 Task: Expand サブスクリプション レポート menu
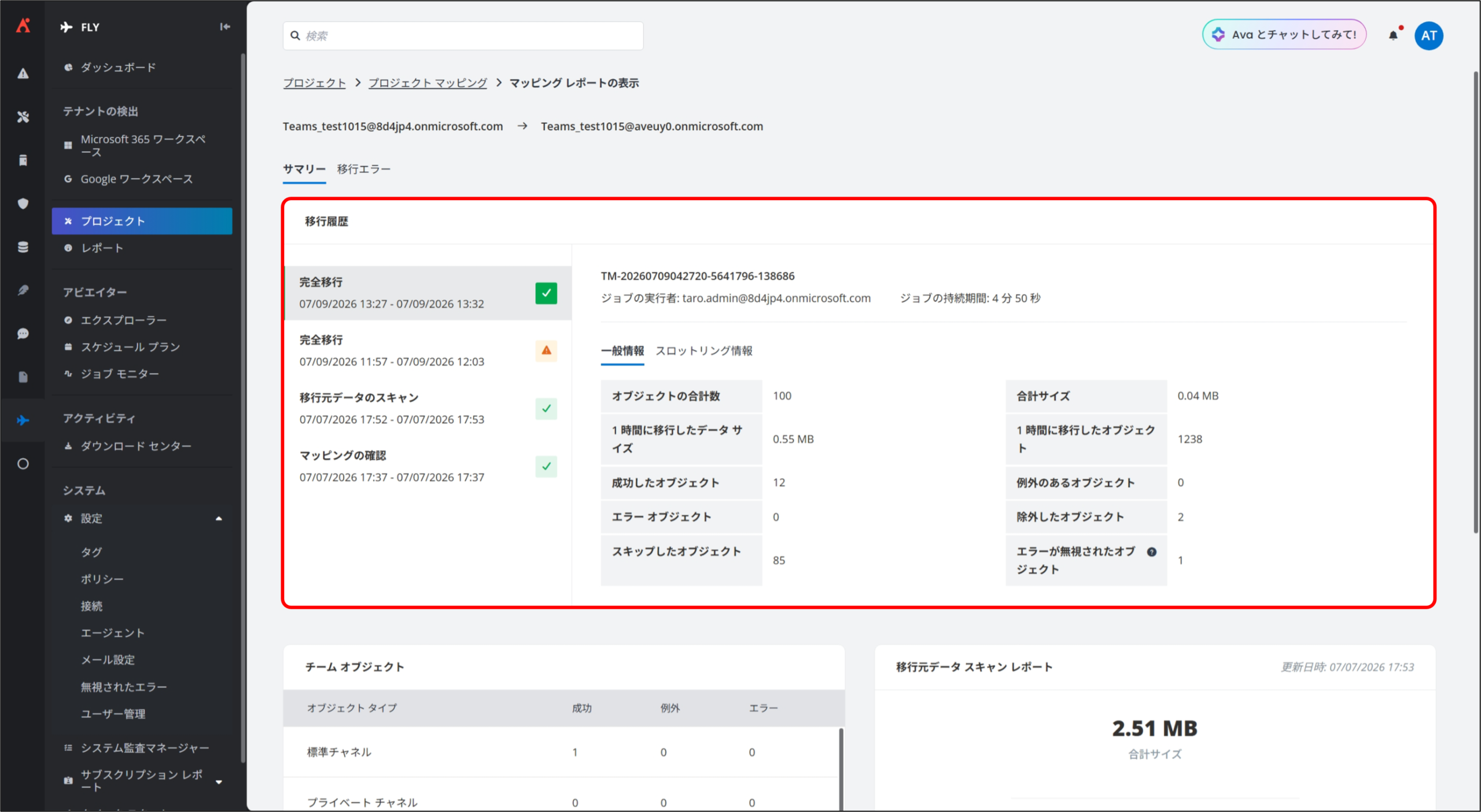[x=218, y=782]
